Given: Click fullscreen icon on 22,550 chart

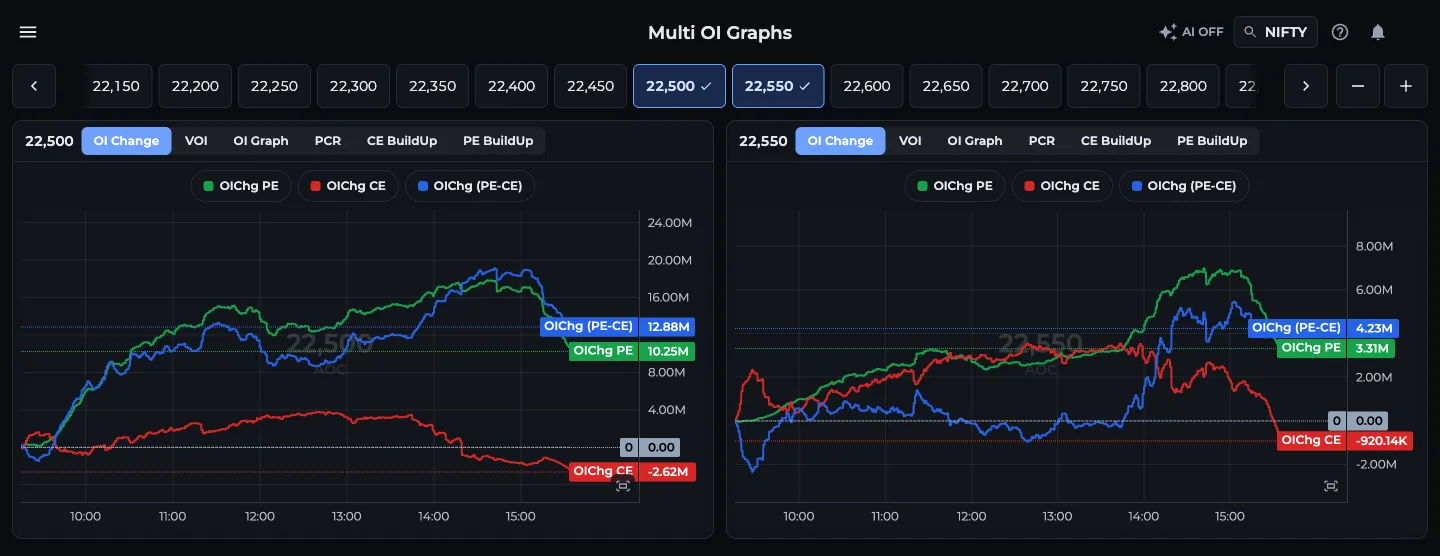Looking at the screenshot, I should point(1330,486).
